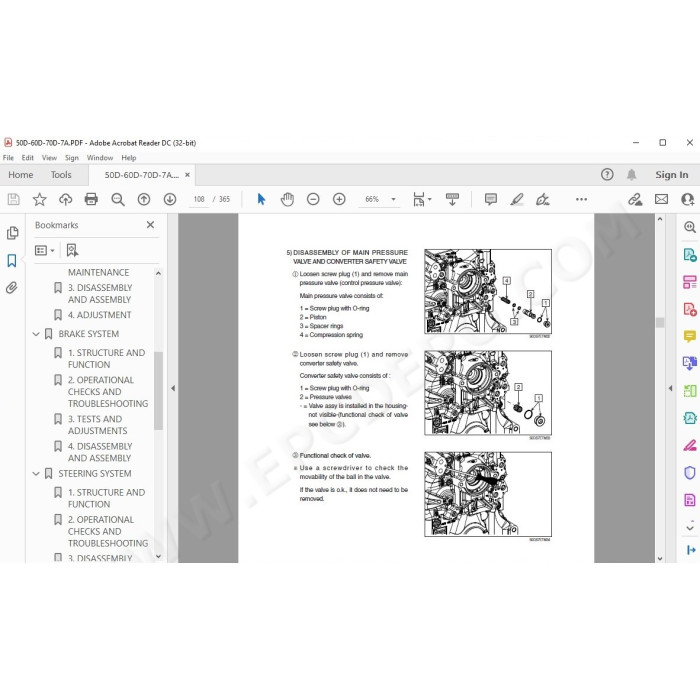
Task: Collapse the left navigation pane arrow
Action: click(x=173, y=388)
